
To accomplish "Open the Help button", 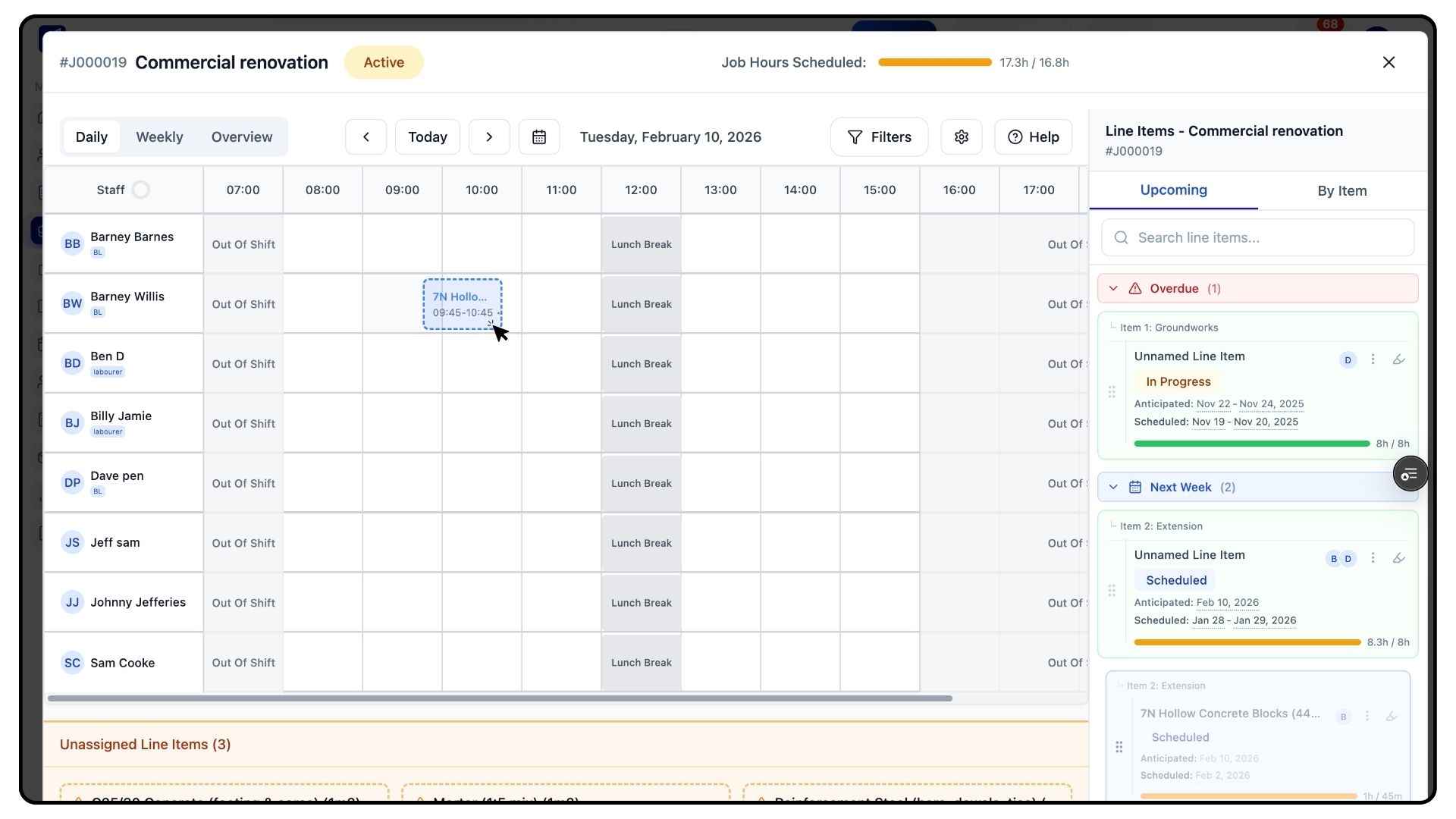I will (1033, 137).
